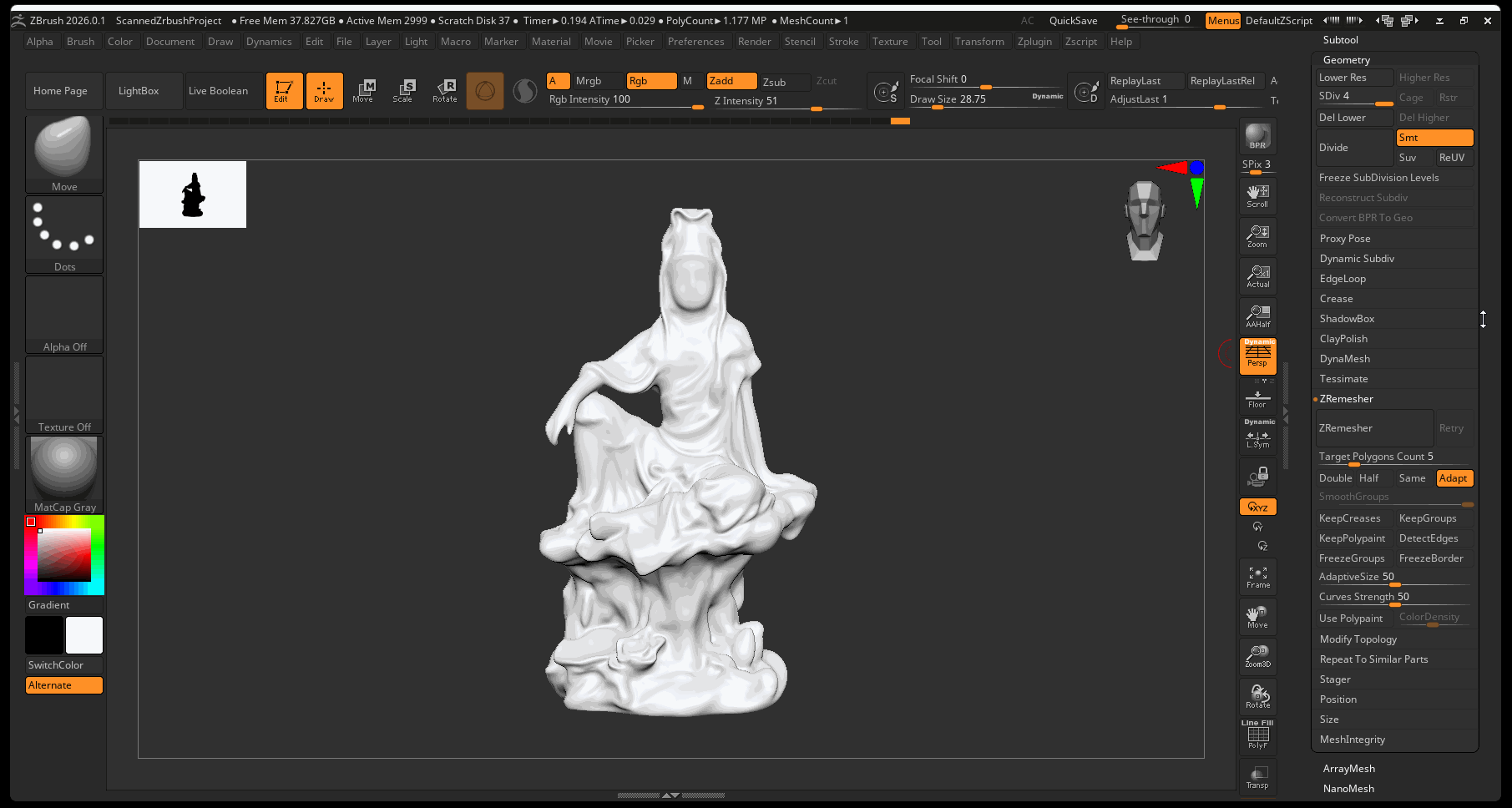Toggle Persp perspective mode off
Screen dimensions: 1512x808
pyautogui.click(x=1257, y=355)
